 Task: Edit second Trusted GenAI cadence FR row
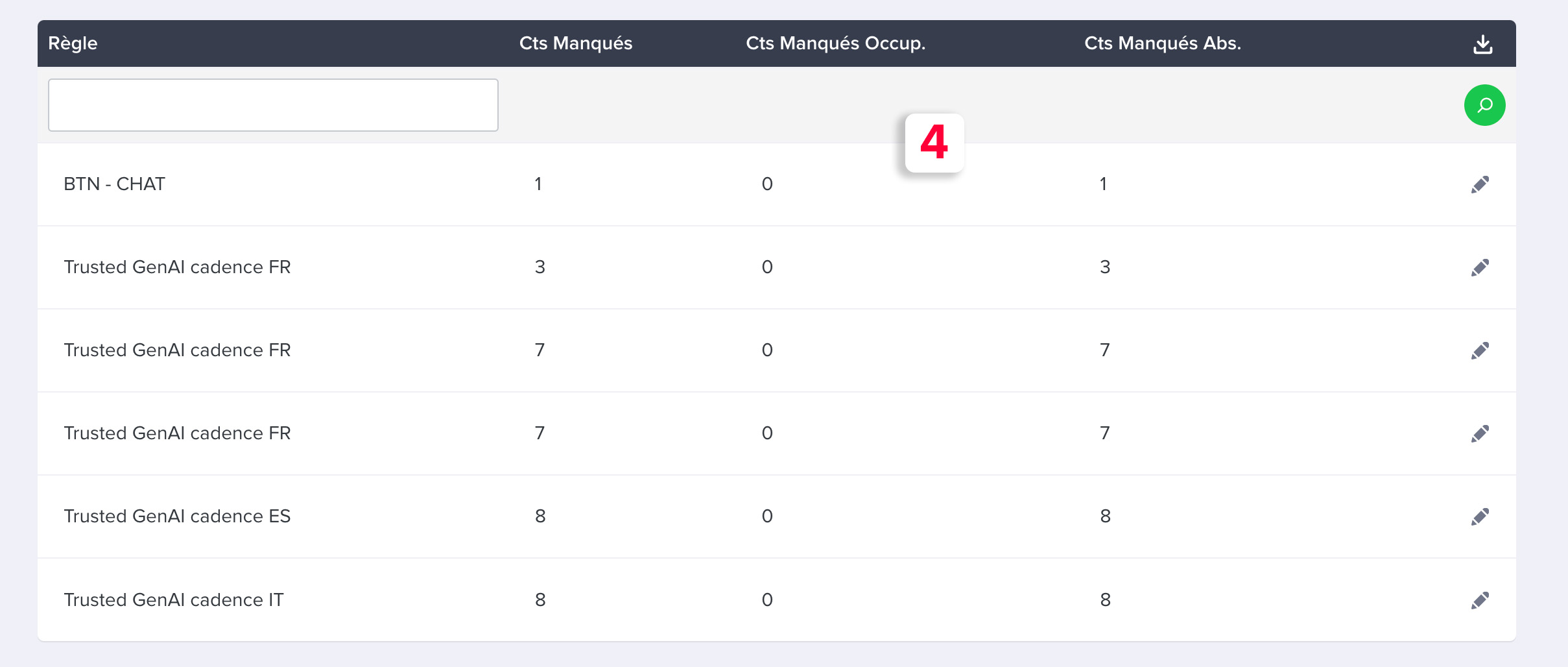click(1480, 351)
